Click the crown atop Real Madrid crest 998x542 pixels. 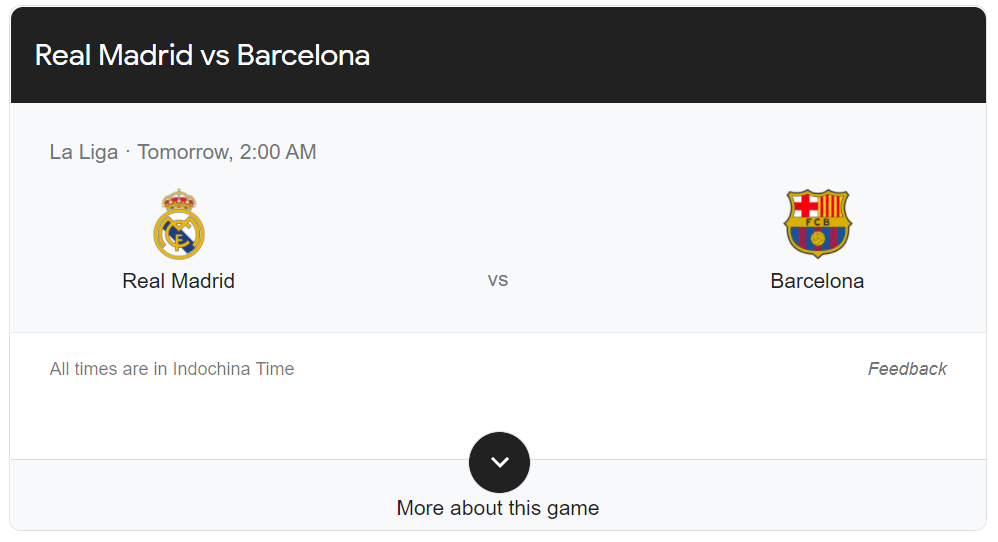pyautogui.click(x=179, y=200)
